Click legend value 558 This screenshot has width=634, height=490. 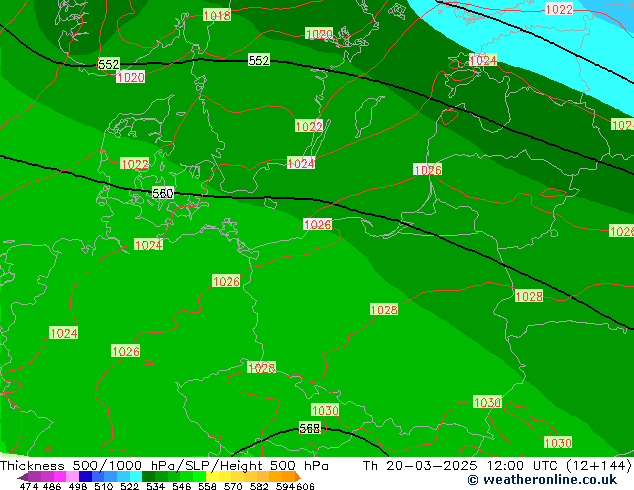(x=207, y=486)
